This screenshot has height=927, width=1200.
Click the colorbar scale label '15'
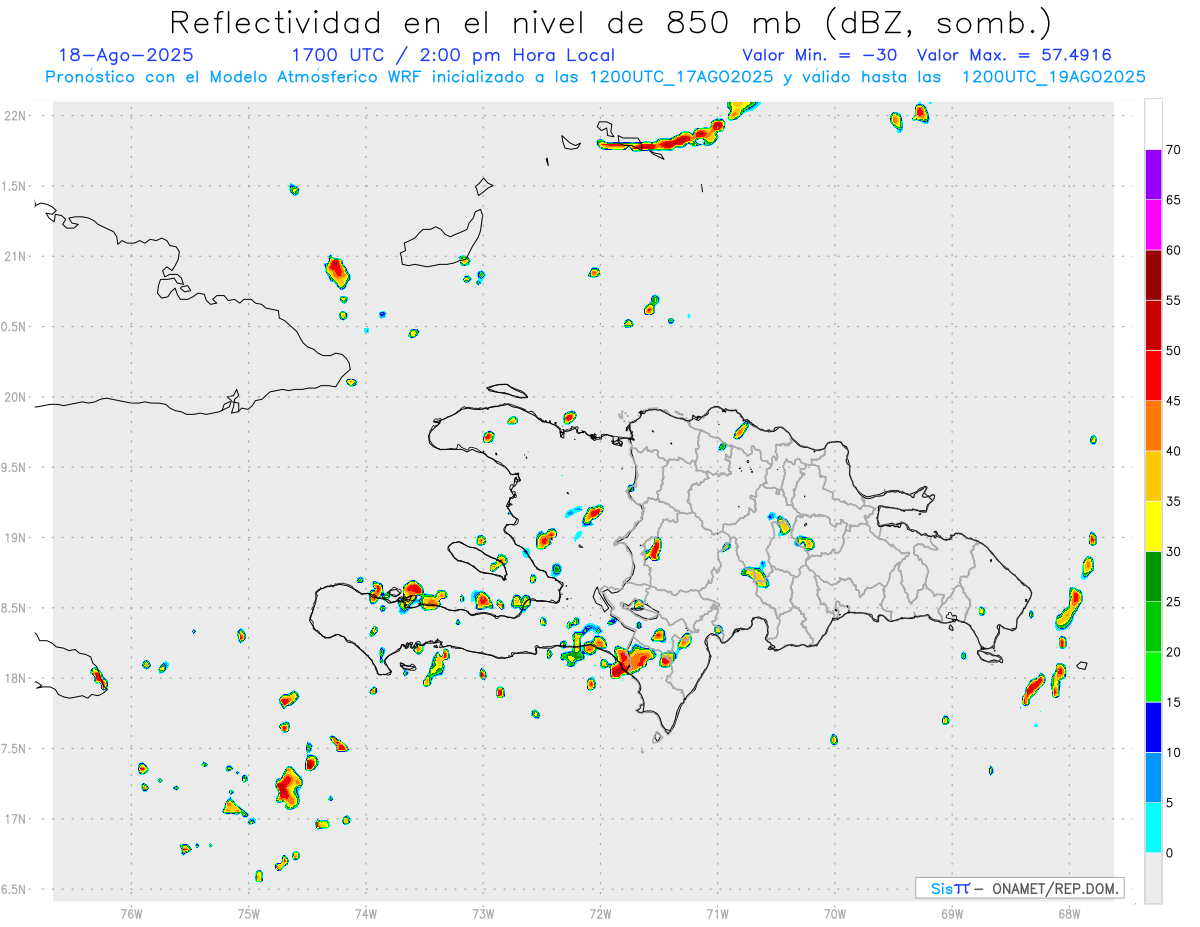1174,702
